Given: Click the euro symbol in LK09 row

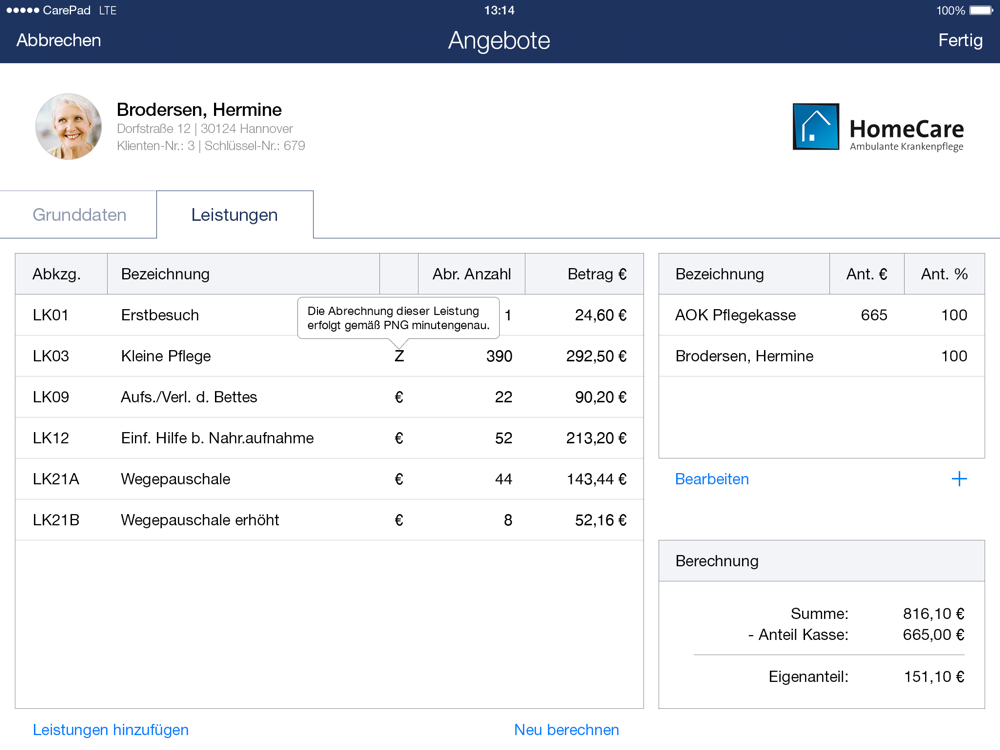Looking at the screenshot, I should (399, 397).
